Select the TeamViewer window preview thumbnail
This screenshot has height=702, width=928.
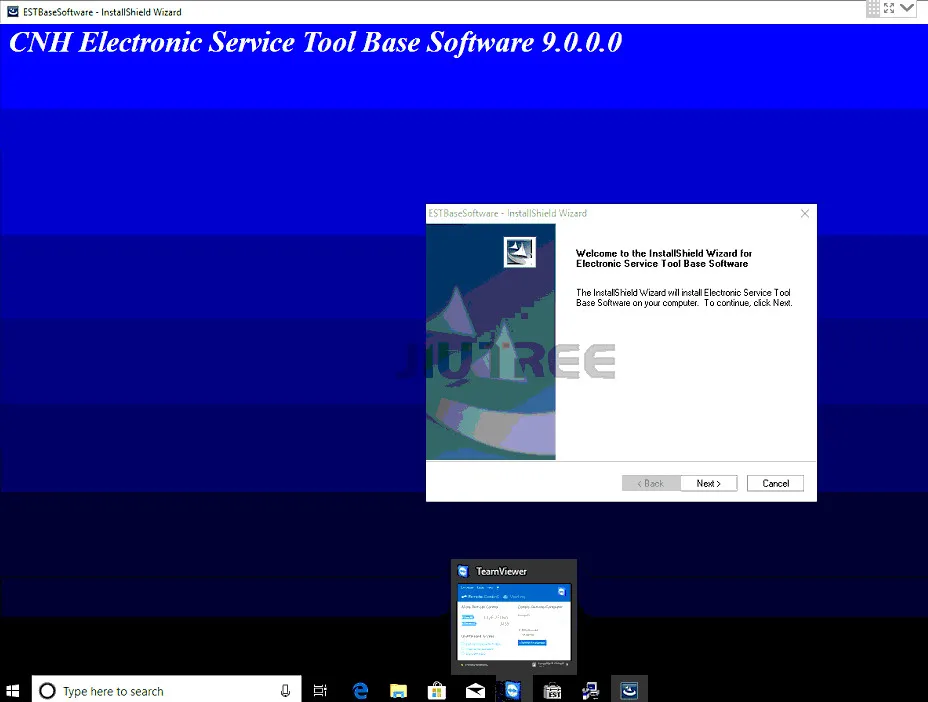[x=514, y=622]
